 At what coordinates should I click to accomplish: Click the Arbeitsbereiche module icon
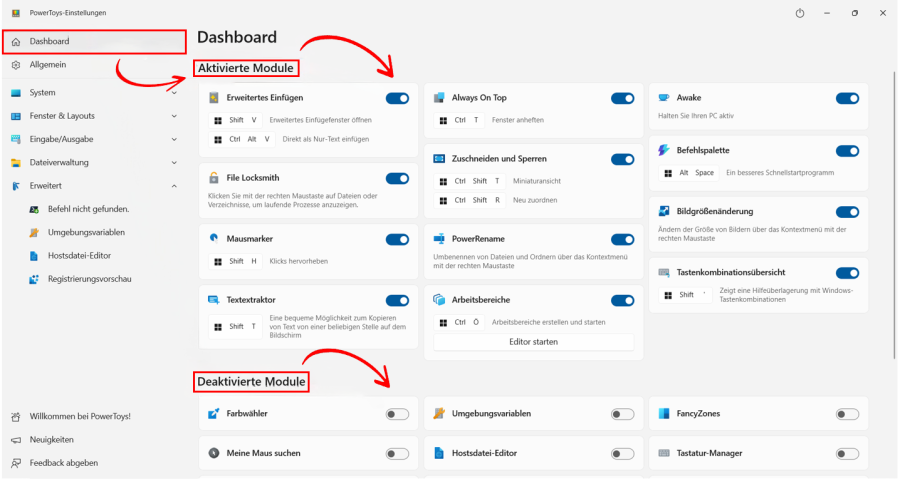coord(439,299)
